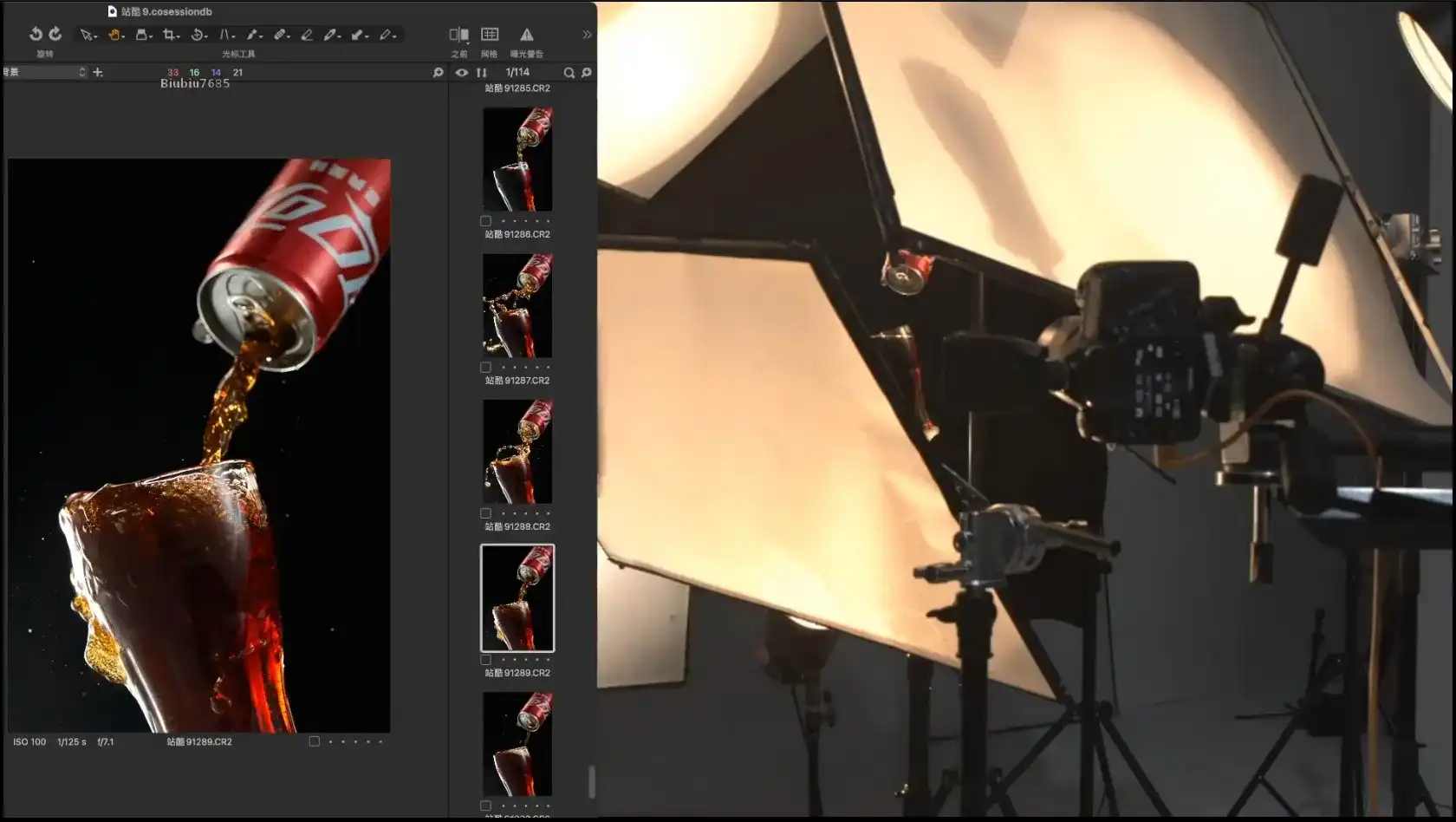Click the Before/After comparison icon
The height and width of the screenshot is (822, 1456).
point(458,35)
